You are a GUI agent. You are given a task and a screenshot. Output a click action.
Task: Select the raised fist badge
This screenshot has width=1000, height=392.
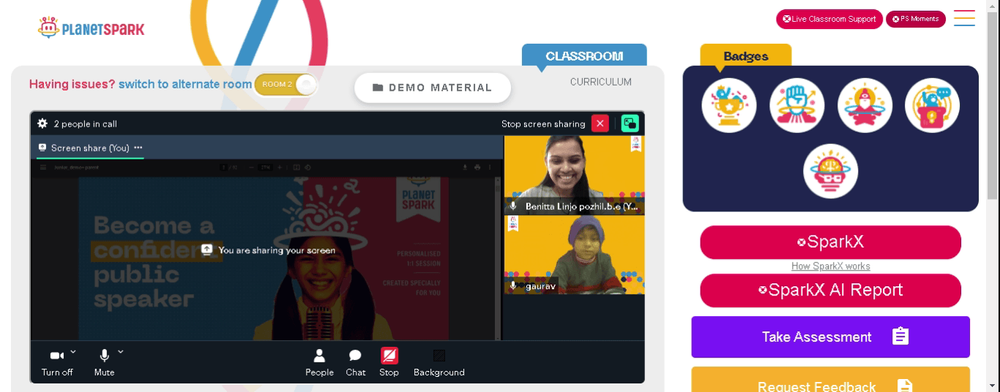(797, 105)
